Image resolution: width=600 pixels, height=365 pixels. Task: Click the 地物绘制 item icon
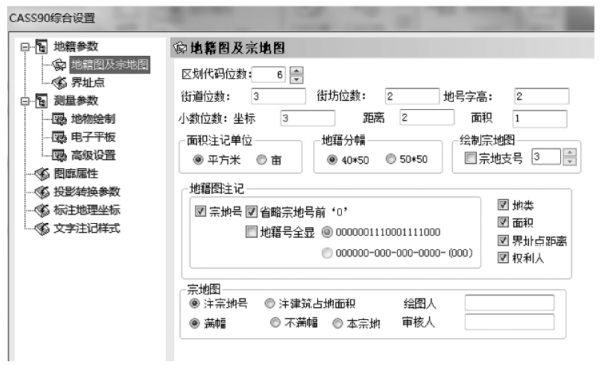[59, 119]
